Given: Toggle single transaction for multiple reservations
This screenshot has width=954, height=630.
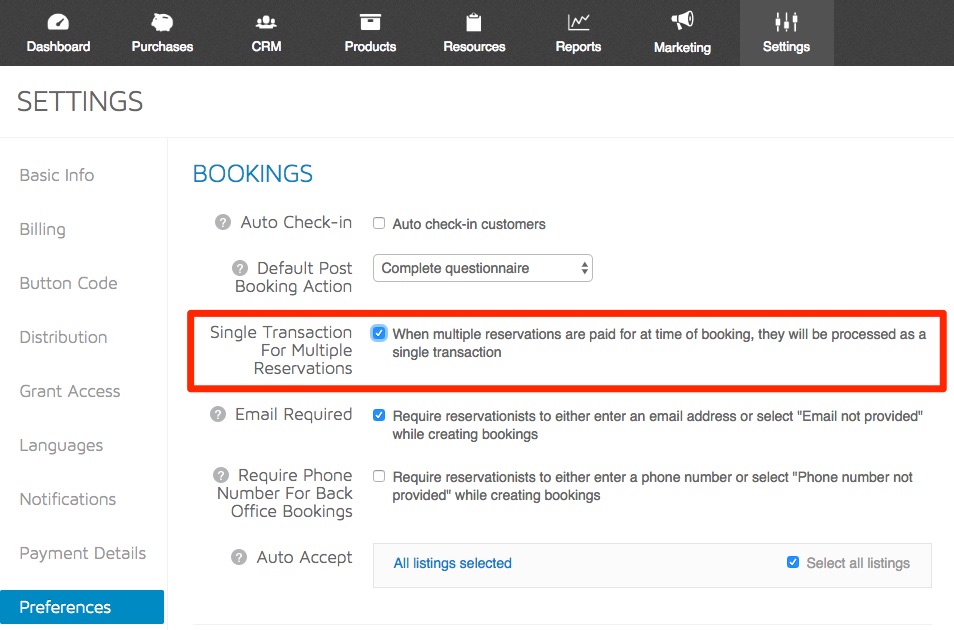Looking at the screenshot, I should [x=378, y=333].
